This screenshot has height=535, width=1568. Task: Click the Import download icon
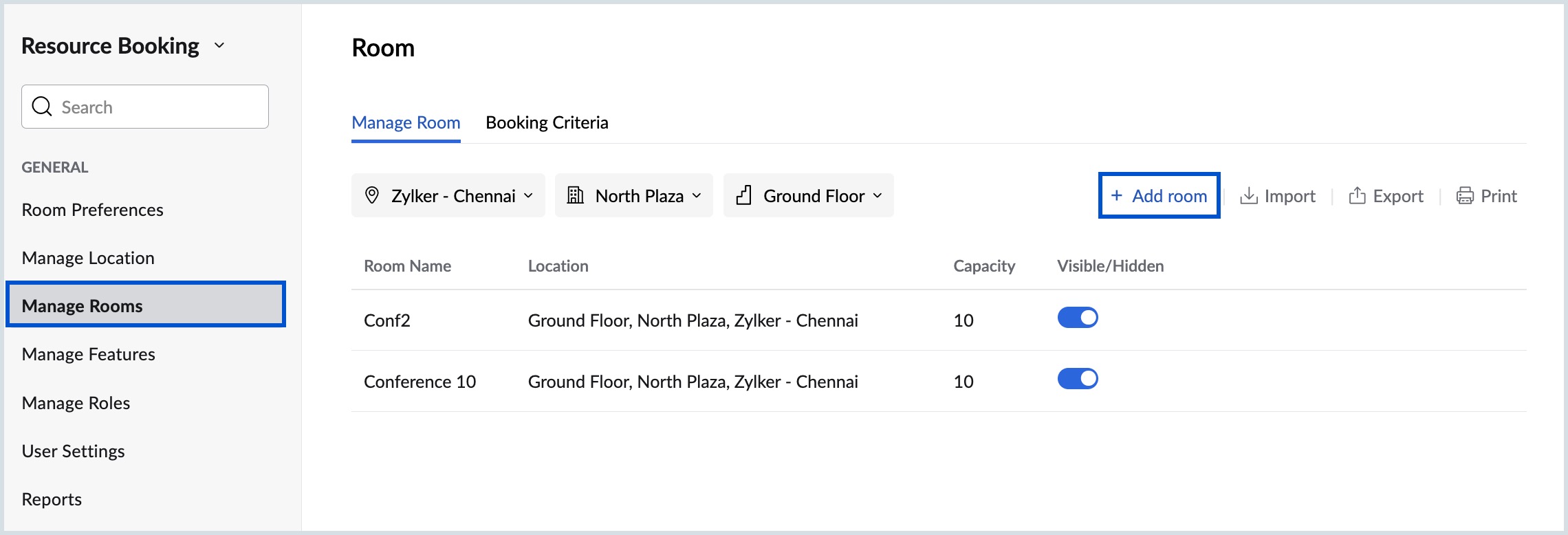(x=1248, y=196)
